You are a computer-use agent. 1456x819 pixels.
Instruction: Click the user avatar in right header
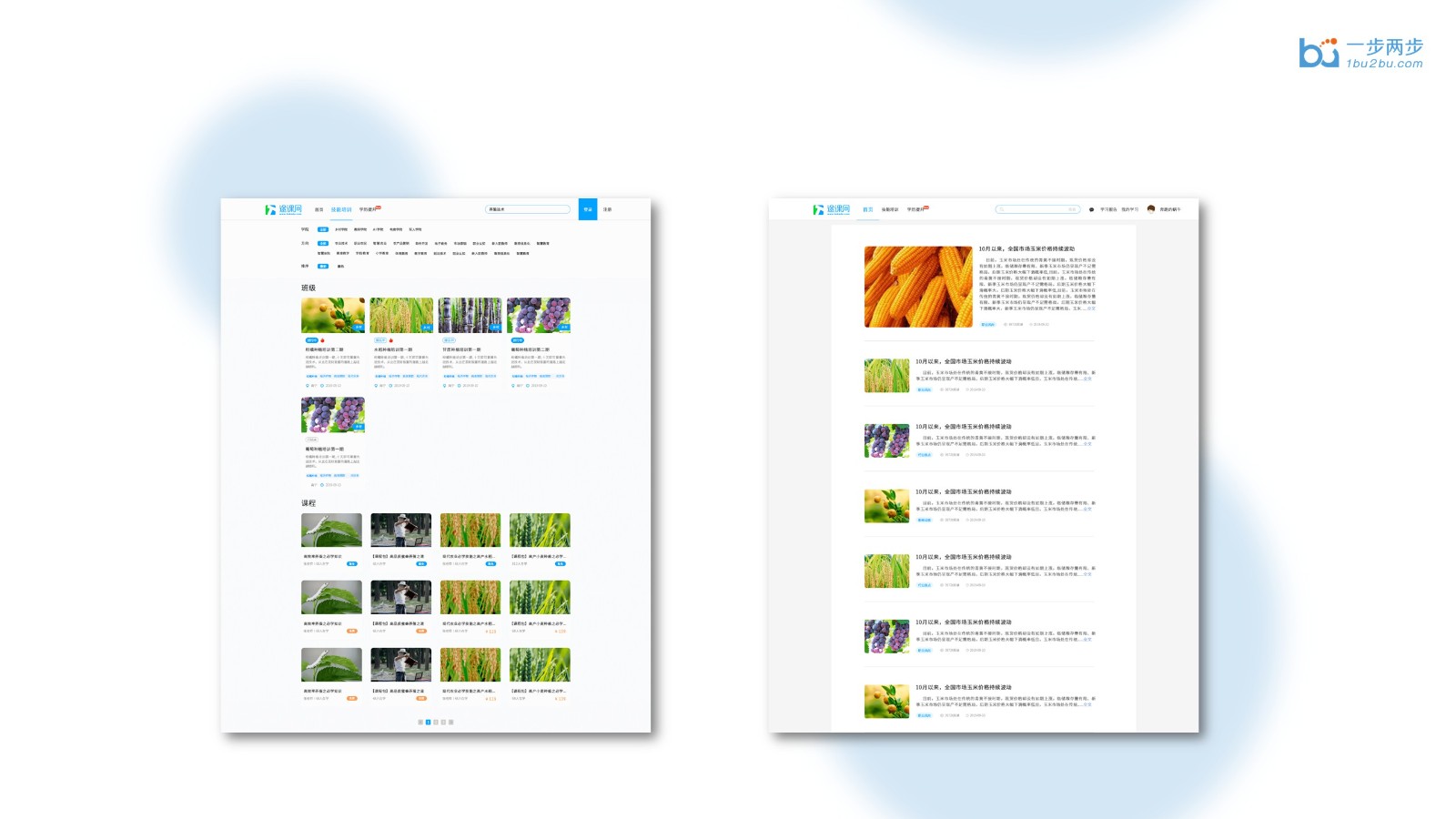1151,209
